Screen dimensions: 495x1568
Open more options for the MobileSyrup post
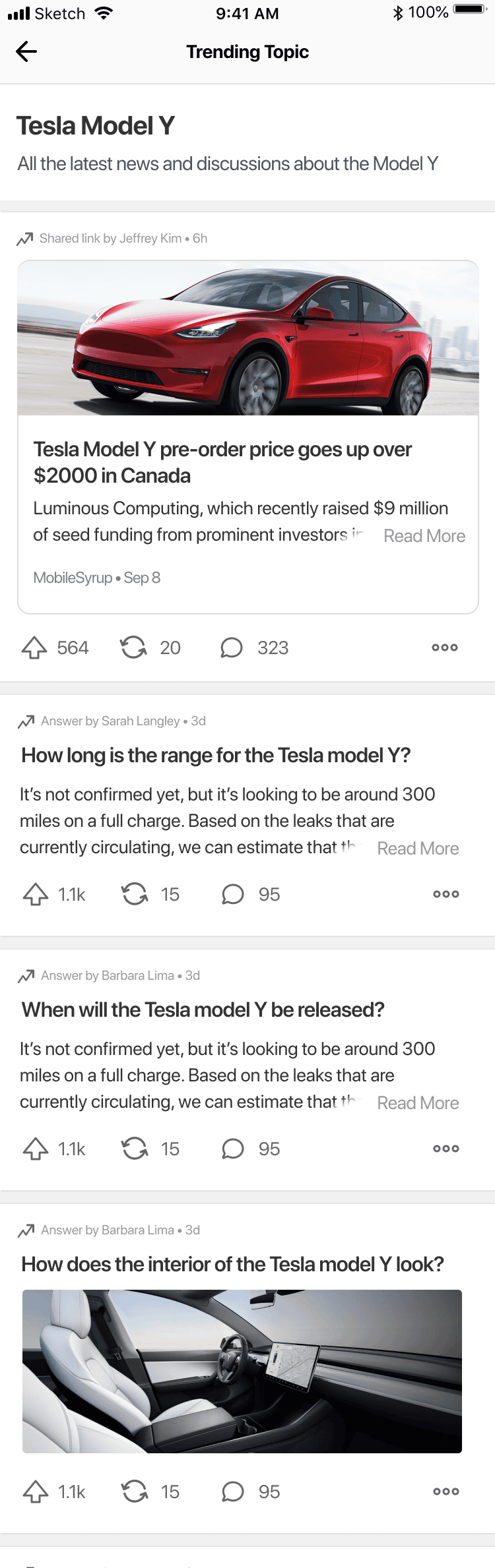tap(445, 648)
